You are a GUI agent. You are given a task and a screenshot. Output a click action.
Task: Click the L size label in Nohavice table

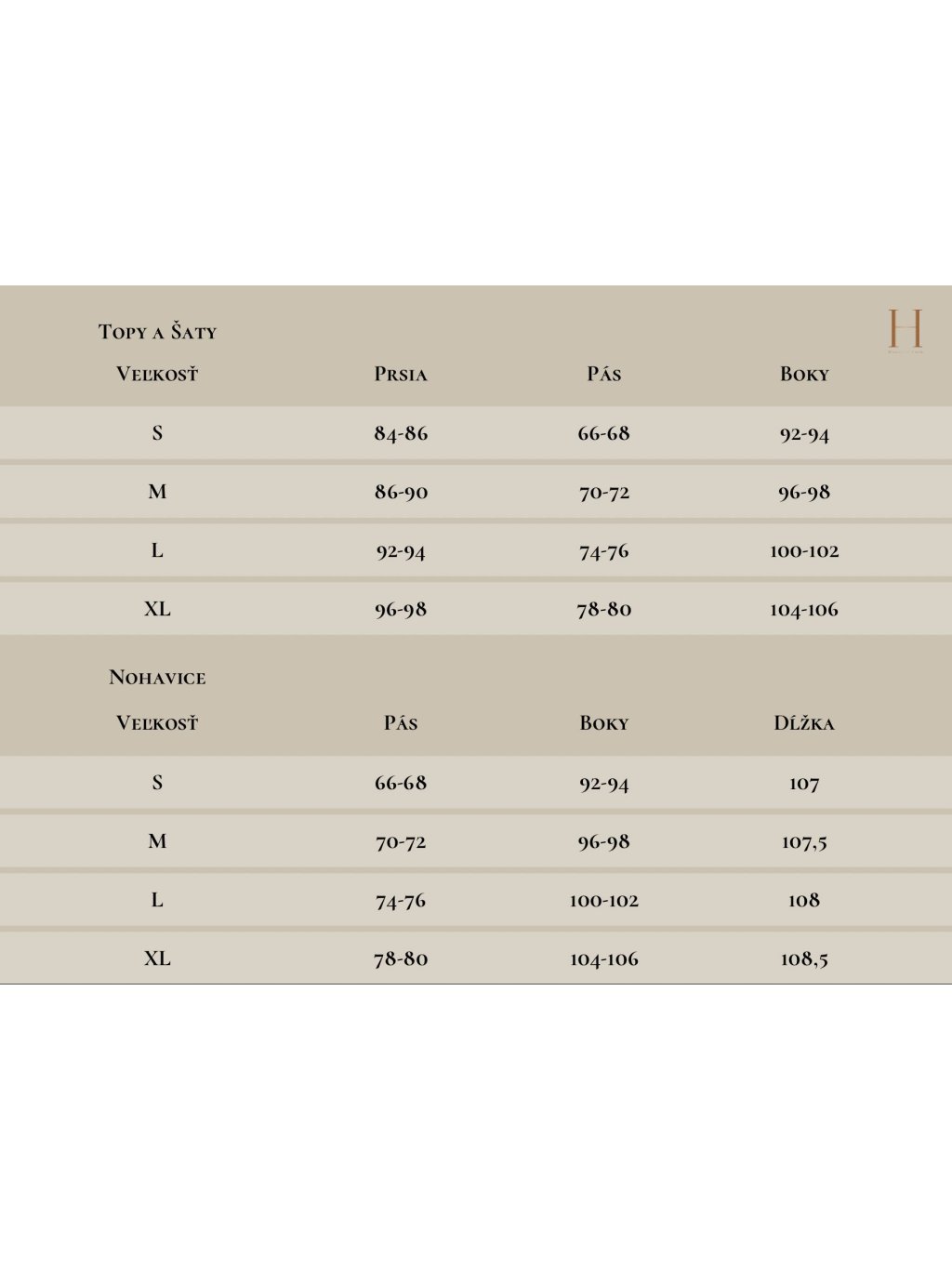point(157,900)
